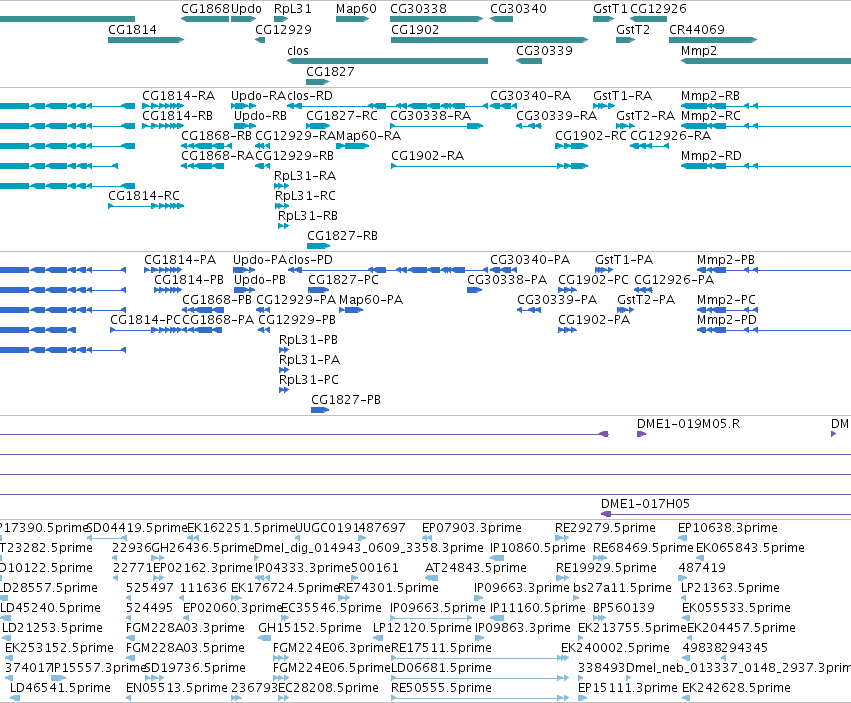Click EST EP10638.3prime label
Image resolution: width=851 pixels, height=703 pixels.
click(728, 528)
